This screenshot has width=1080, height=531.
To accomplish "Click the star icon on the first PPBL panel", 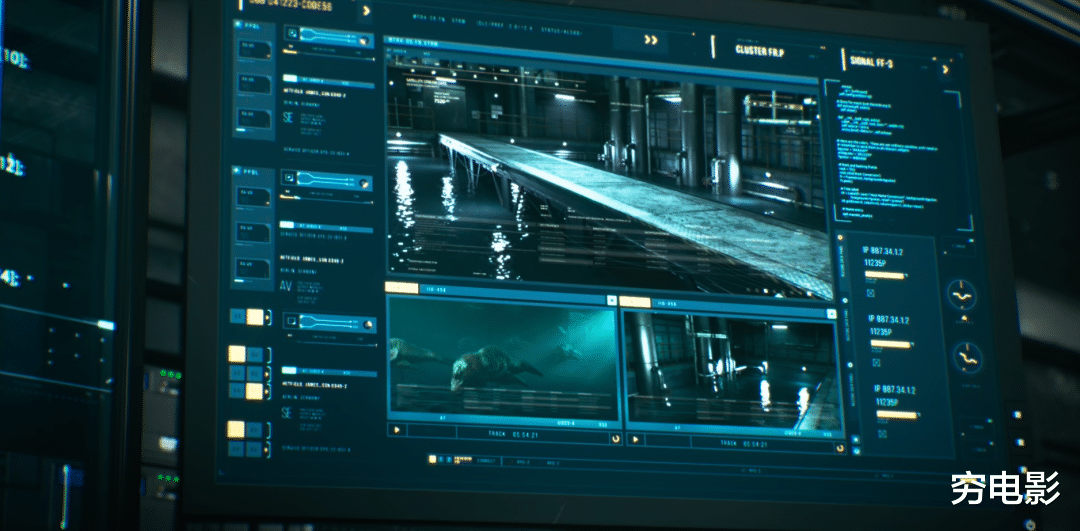I will 238,23.
